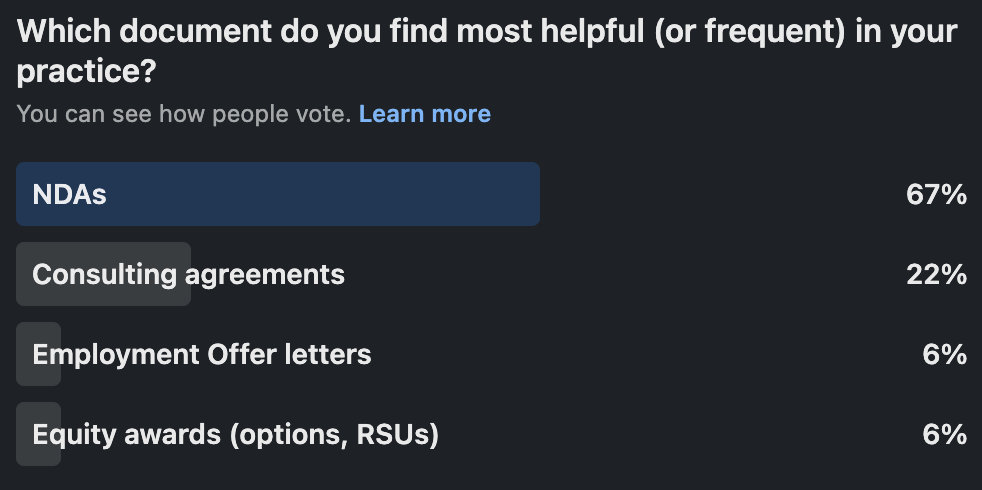
Task: Select the Consulting agreements poll option
Action: pos(188,274)
